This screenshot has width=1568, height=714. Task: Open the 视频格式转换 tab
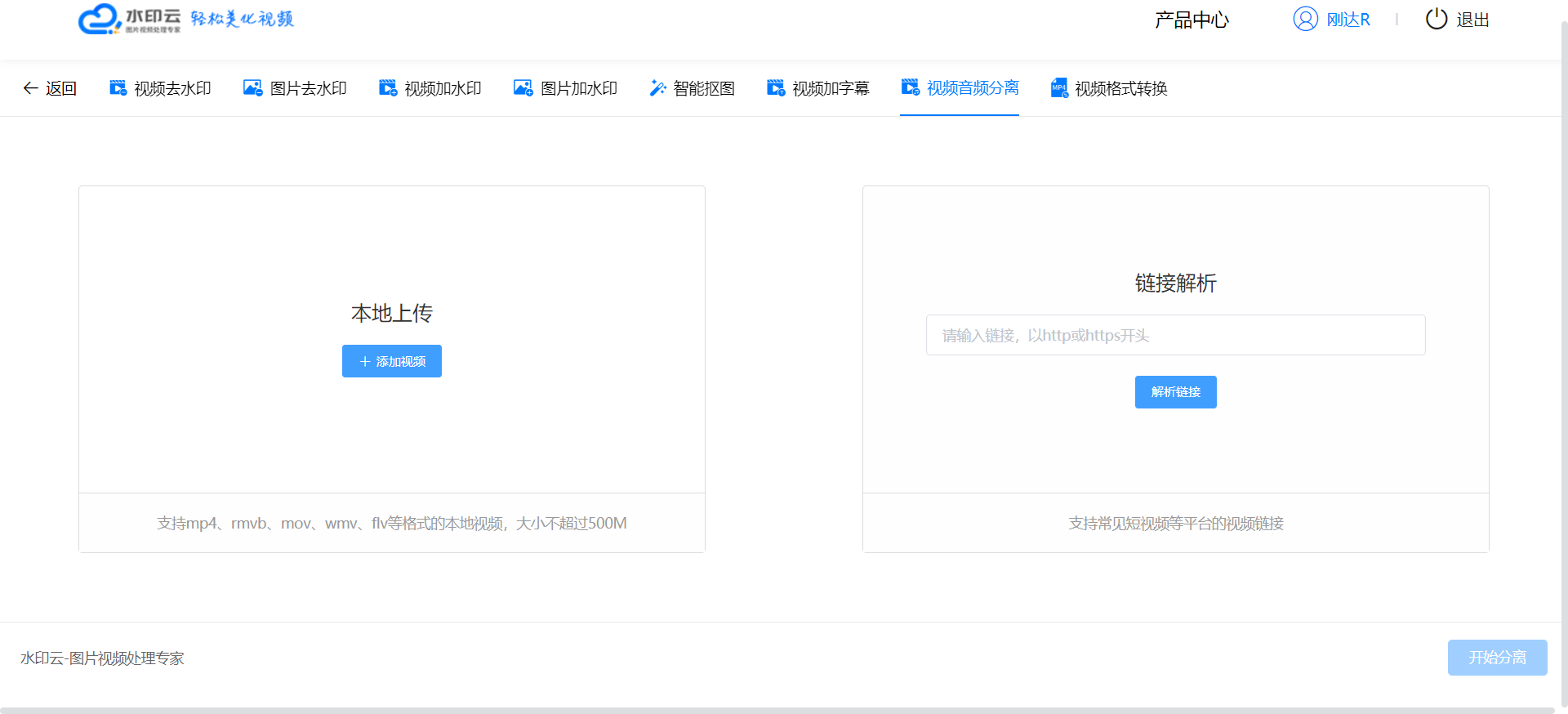point(1109,88)
